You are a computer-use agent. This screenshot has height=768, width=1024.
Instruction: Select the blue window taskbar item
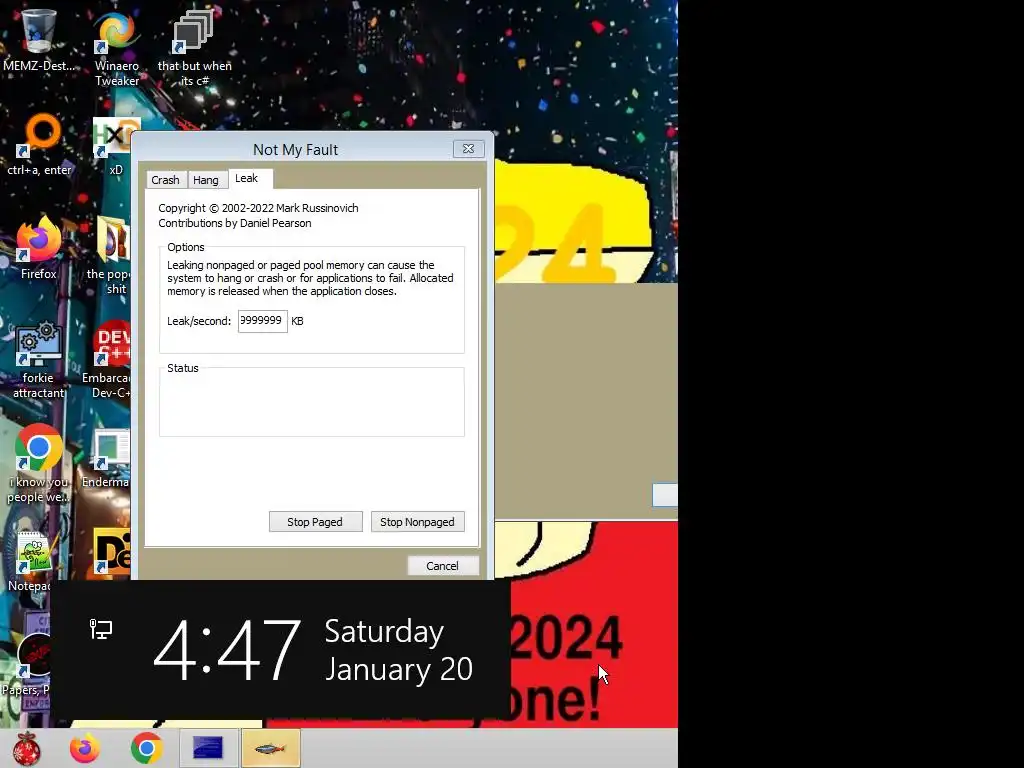coord(208,748)
